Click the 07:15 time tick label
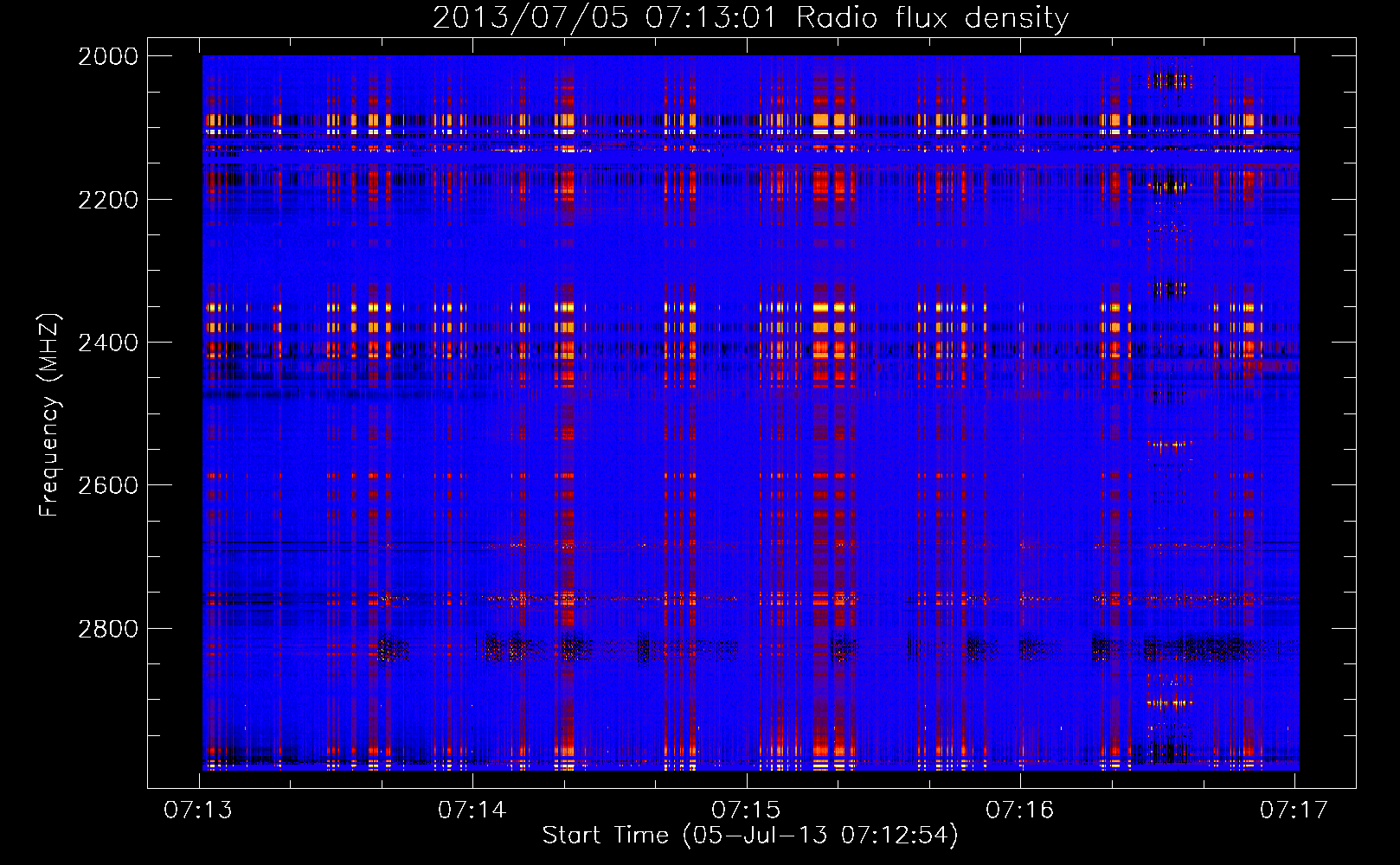 click(746, 810)
